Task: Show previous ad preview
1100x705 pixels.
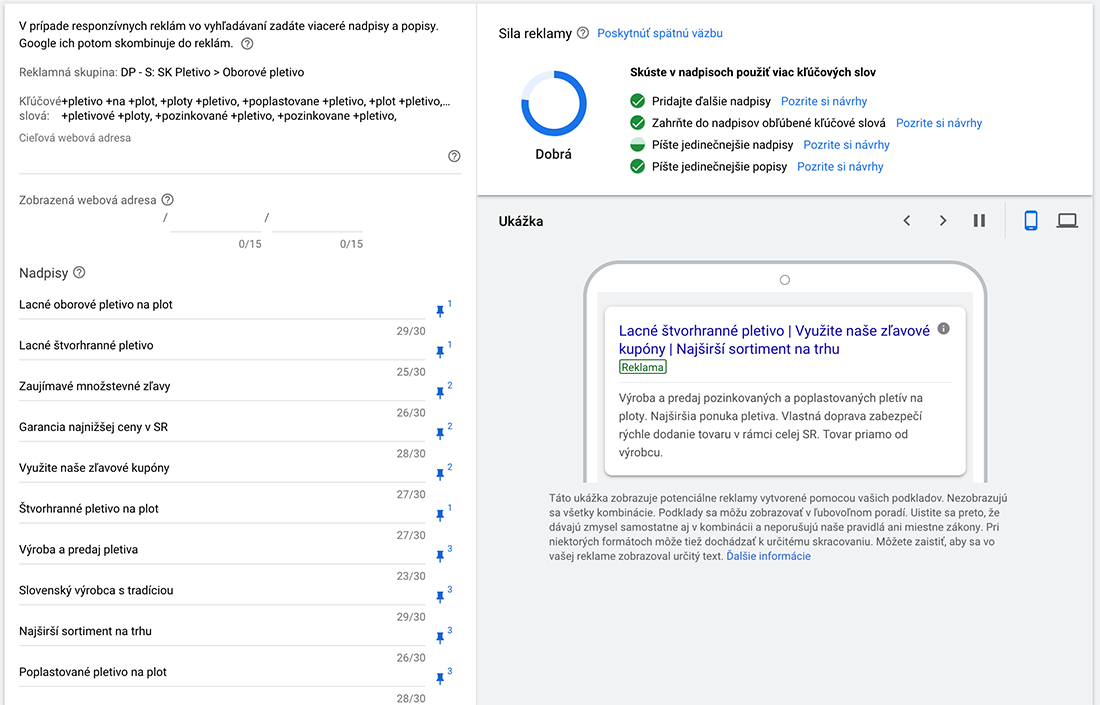Action: click(x=906, y=221)
